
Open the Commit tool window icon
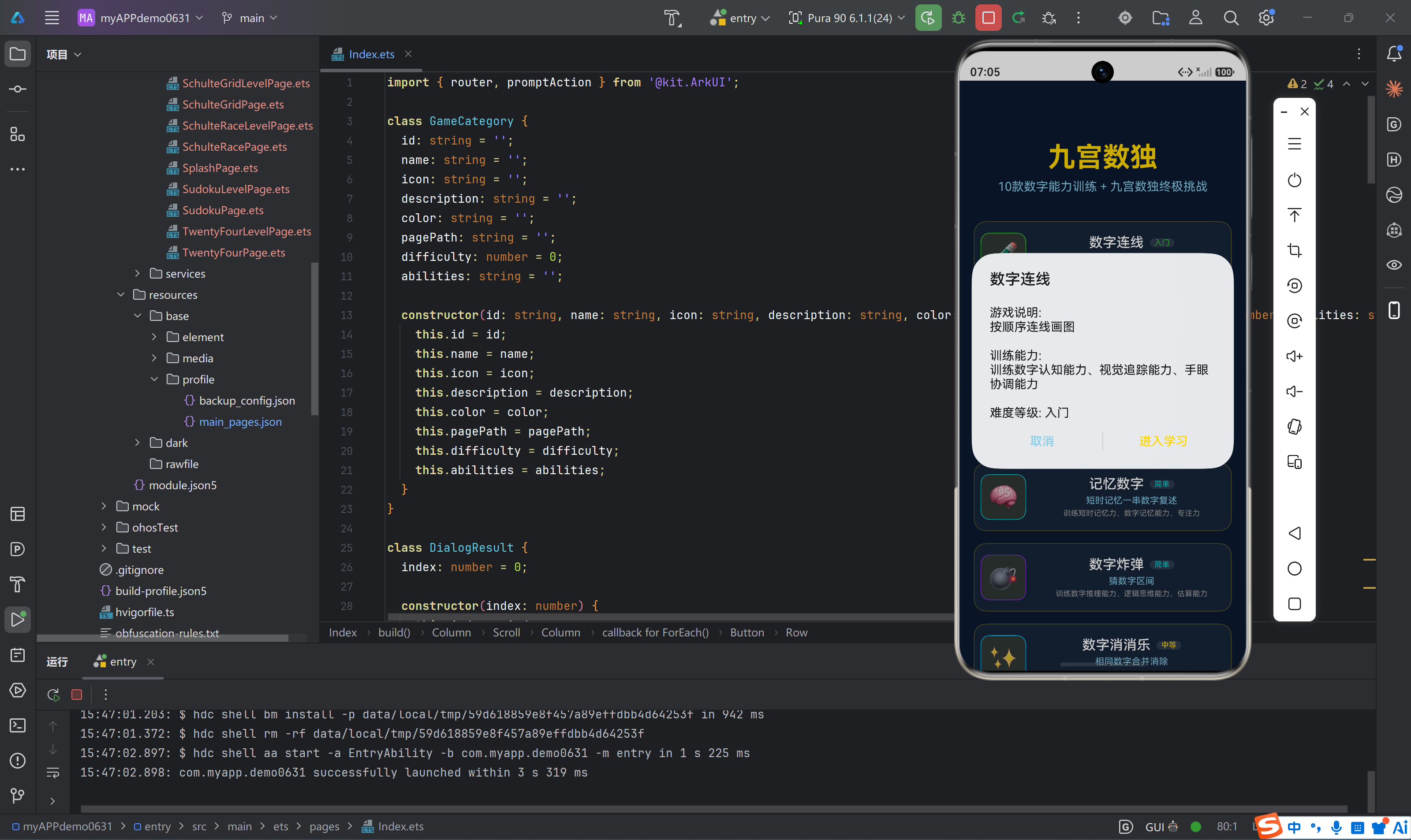click(18, 89)
